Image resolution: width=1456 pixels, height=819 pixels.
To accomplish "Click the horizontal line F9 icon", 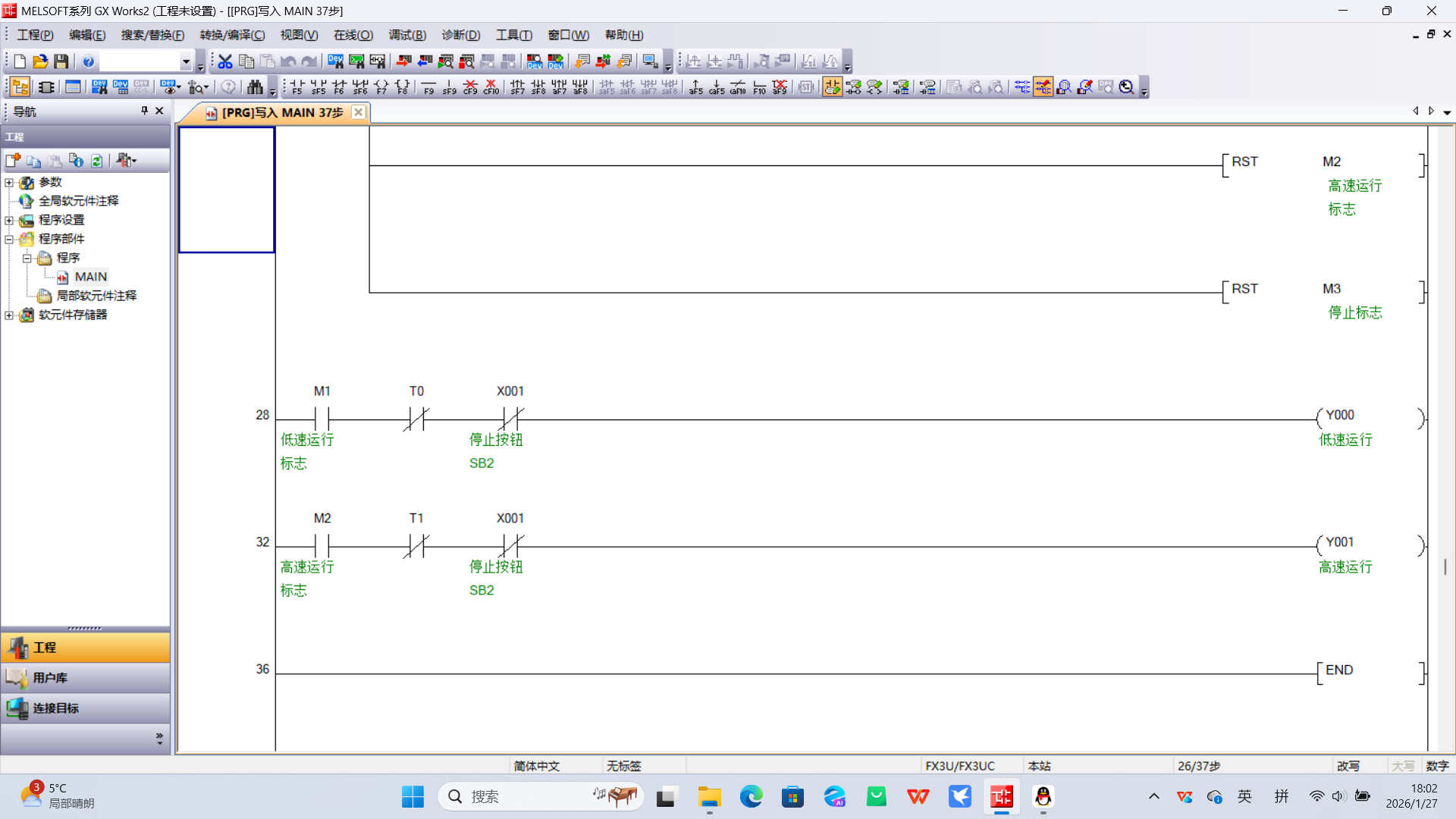I will point(428,87).
